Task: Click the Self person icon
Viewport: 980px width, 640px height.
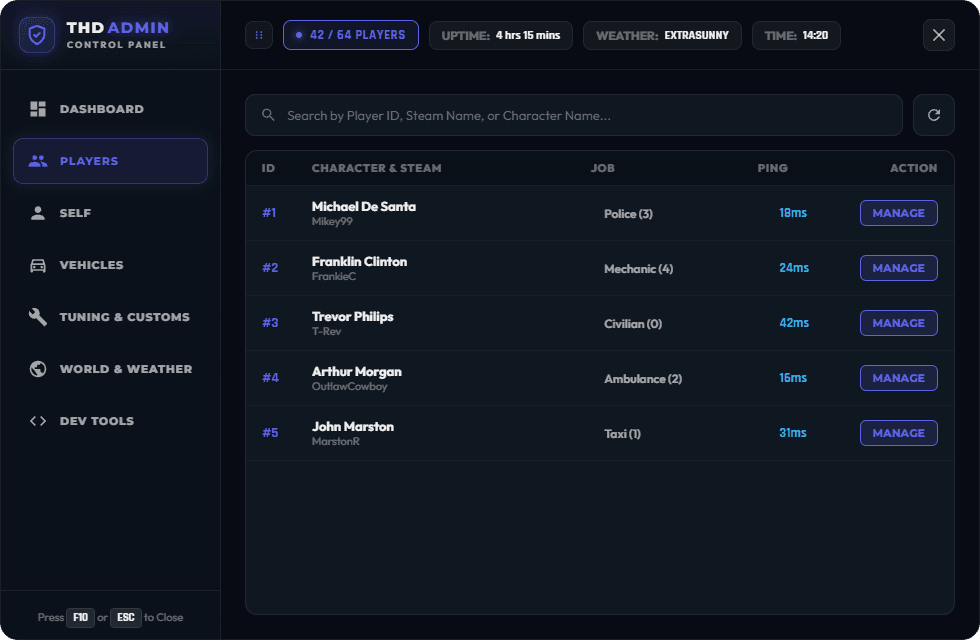Action: click(x=38, y=213)
